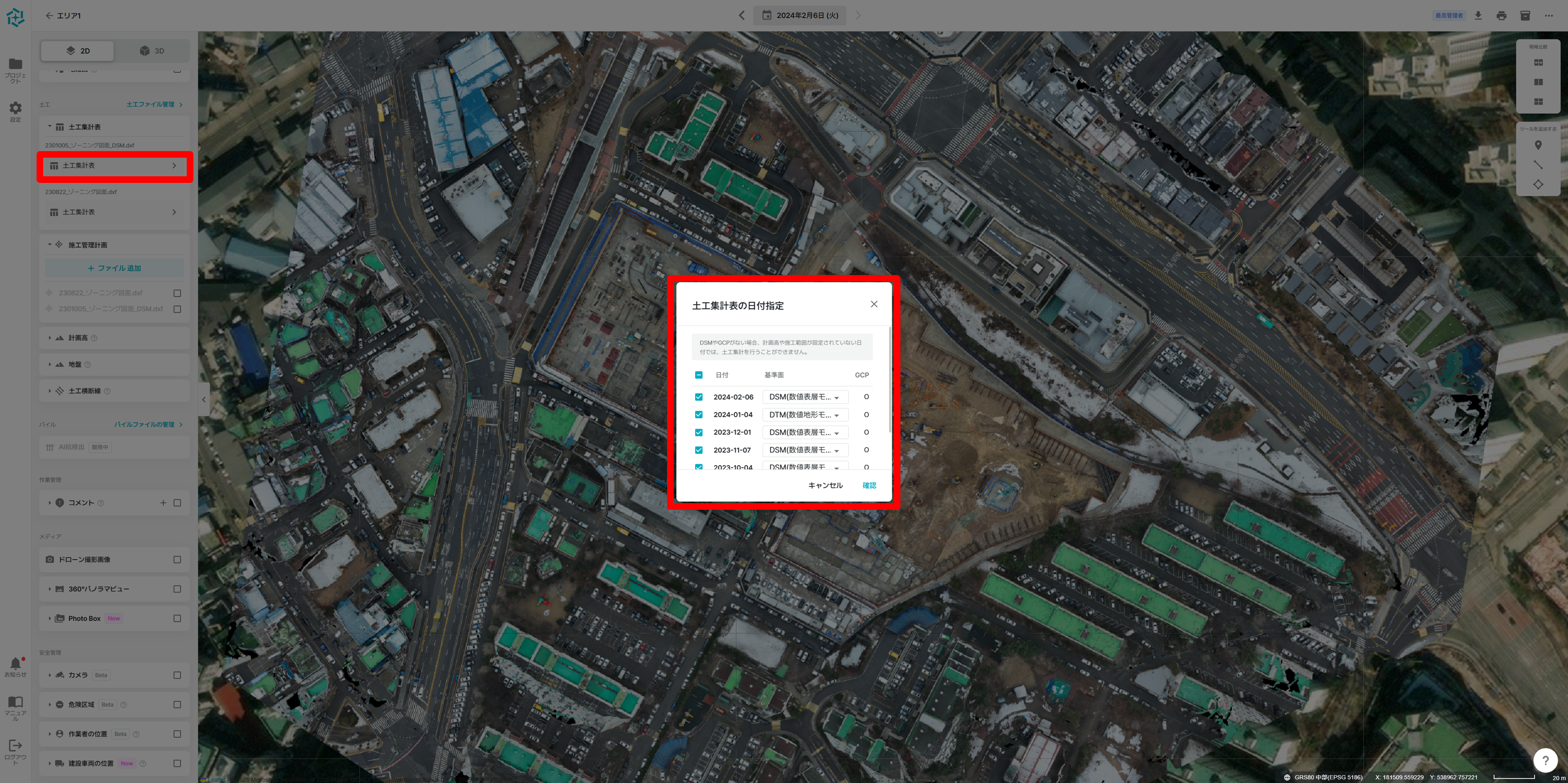Open the 基準面 dropdown for 2023-11-07
Viewport: 1568px width, 783px height.
coord(805,450)
